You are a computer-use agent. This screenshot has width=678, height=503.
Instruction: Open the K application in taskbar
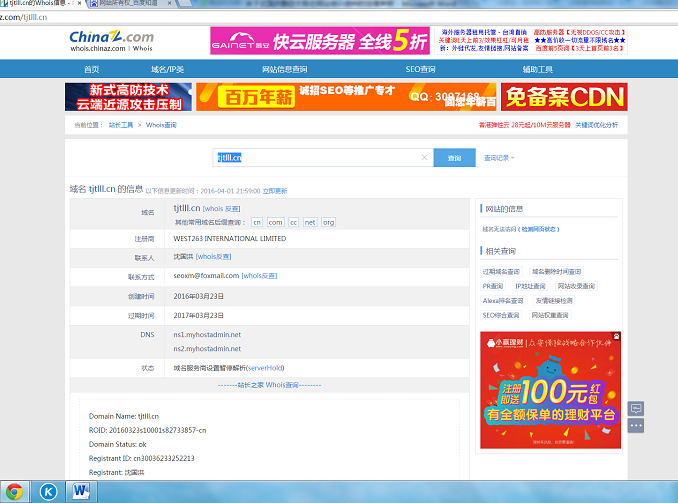click(48, 491)
